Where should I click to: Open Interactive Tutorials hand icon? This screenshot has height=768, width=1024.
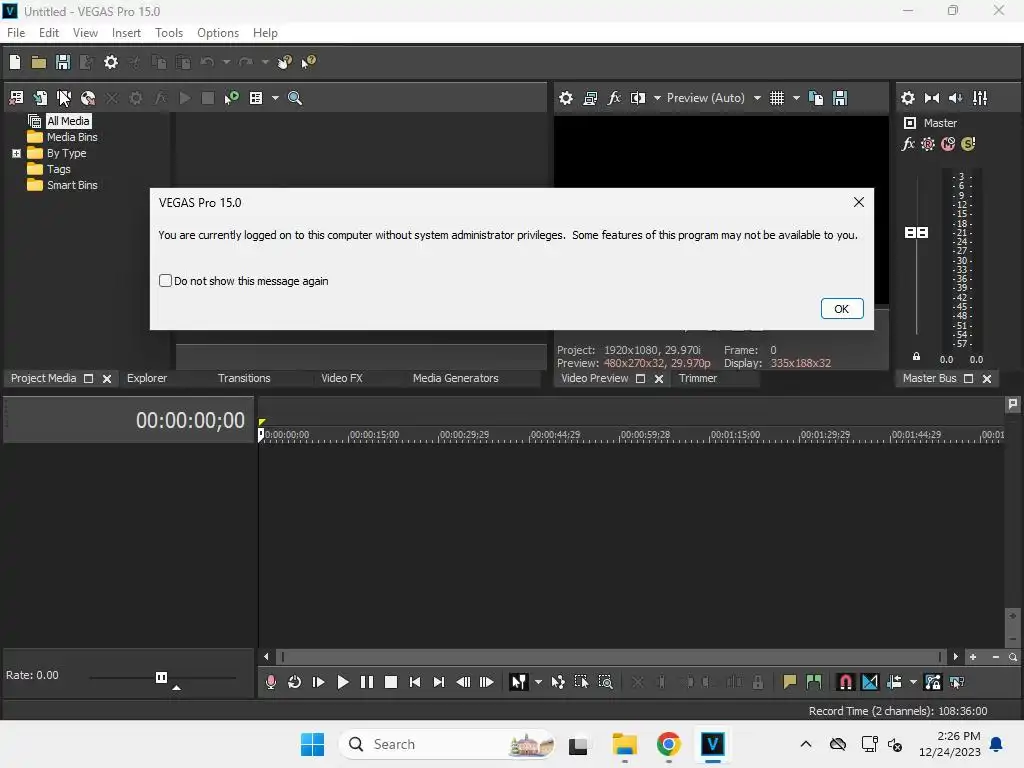pos(284,62)
